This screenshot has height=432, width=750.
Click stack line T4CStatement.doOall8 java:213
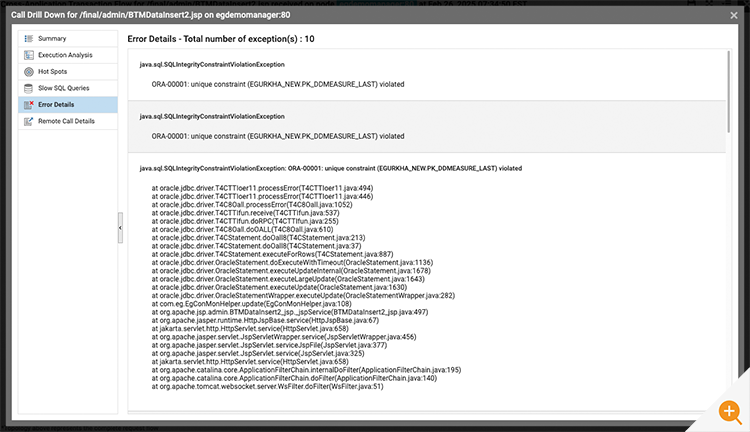(258, 238)
